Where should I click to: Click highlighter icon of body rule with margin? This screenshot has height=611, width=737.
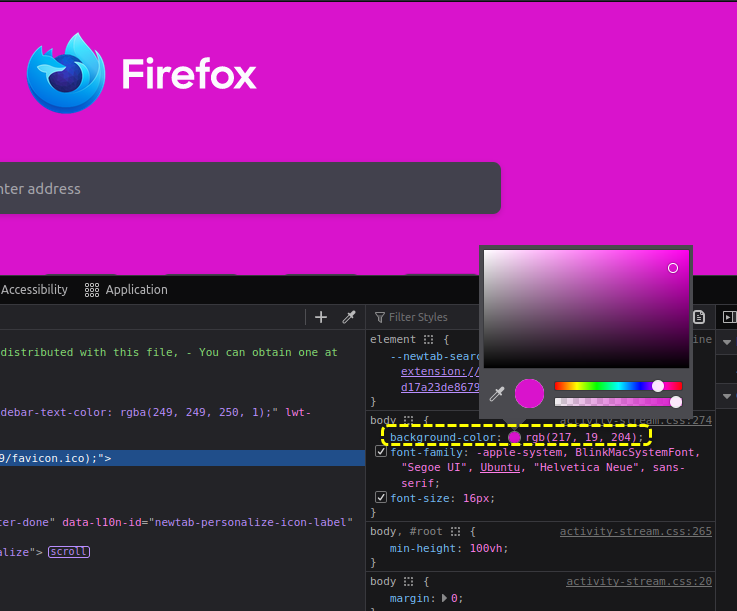[x=408, y=581]
